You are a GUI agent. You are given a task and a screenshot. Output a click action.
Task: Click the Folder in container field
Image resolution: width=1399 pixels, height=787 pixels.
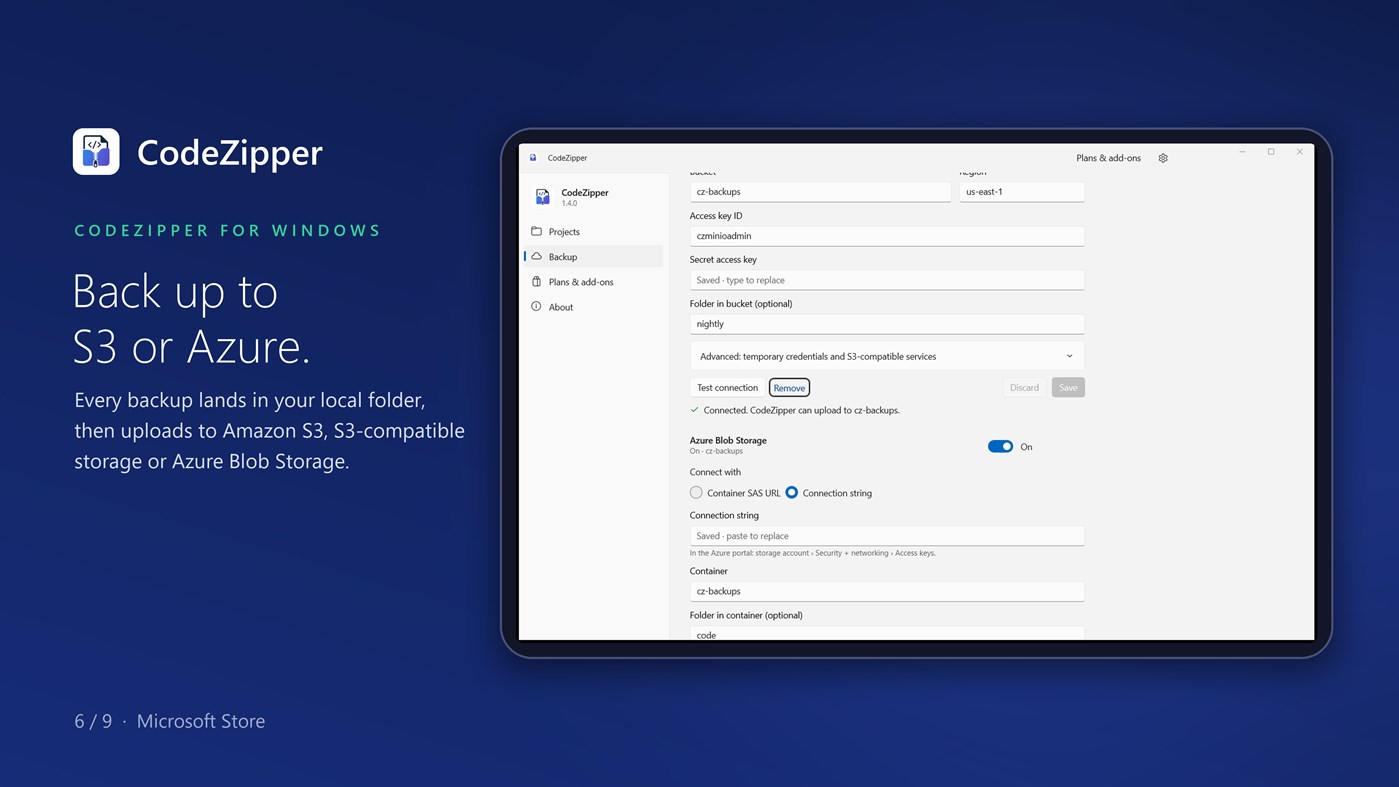click(887, 633)
